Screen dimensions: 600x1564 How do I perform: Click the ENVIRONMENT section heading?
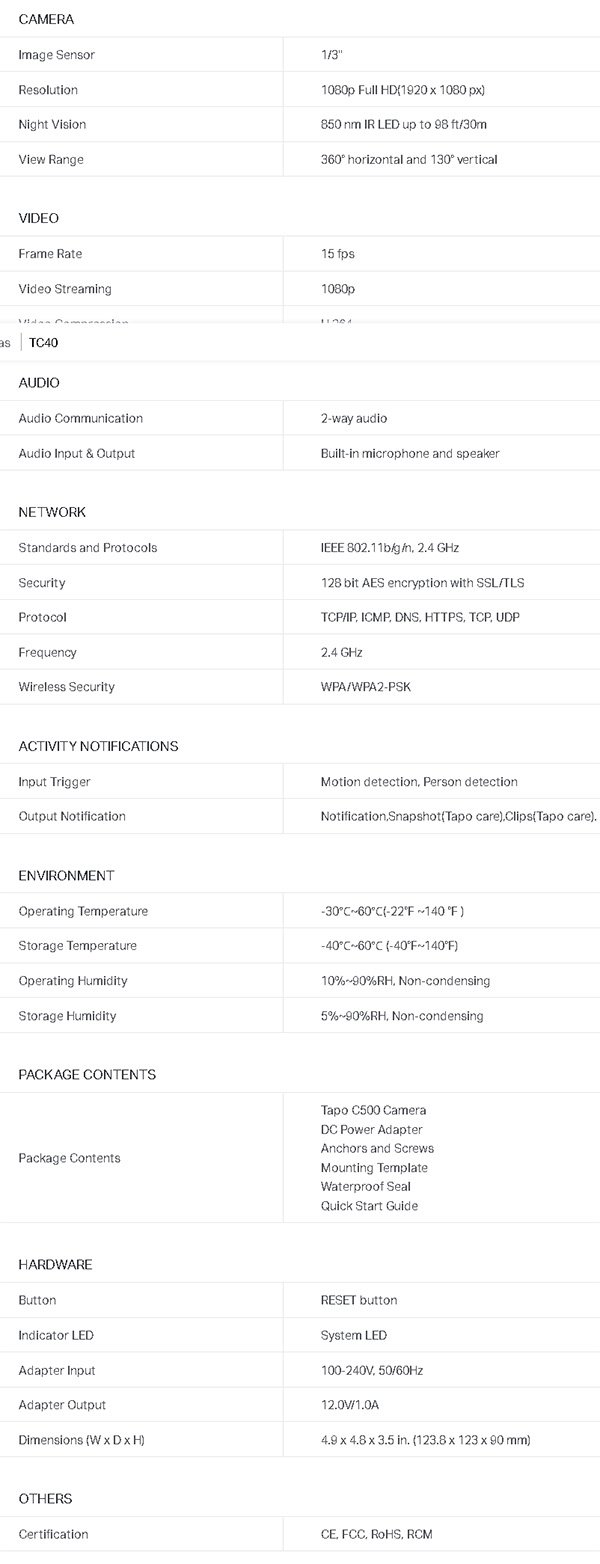pos(66,876)
